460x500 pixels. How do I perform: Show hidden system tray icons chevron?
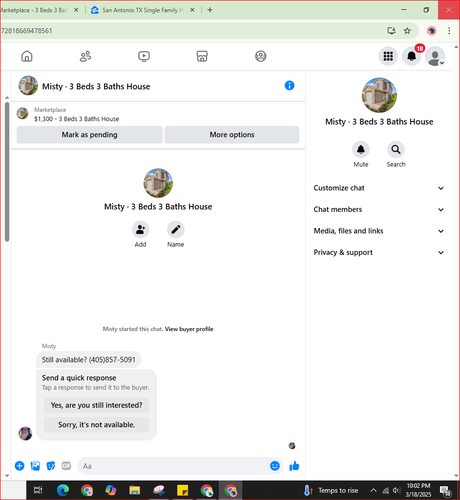click(373, 490)
